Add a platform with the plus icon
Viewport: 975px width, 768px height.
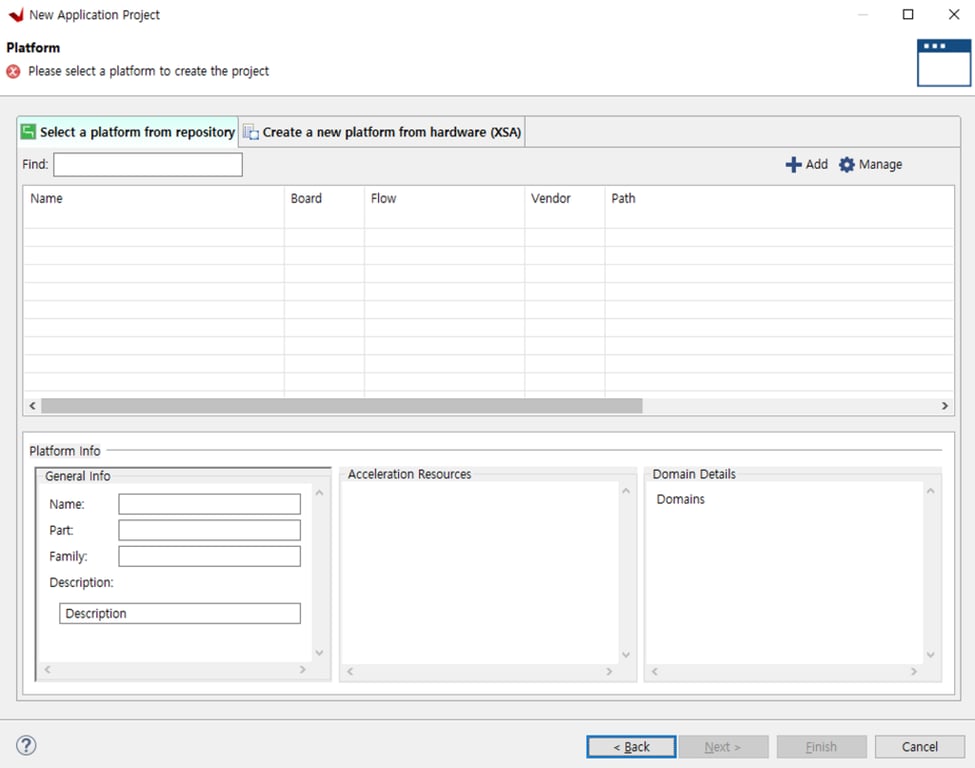[806, 165]
